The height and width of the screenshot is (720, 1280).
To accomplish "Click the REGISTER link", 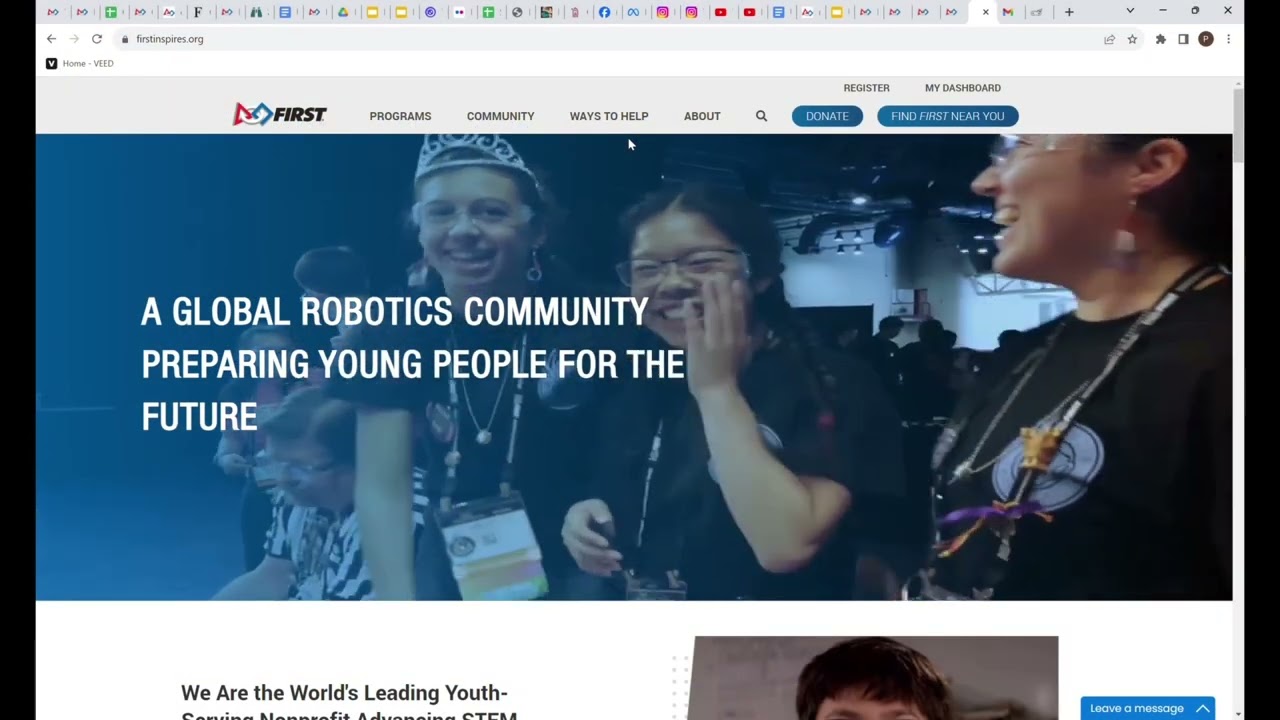I will tap(866, 88).
